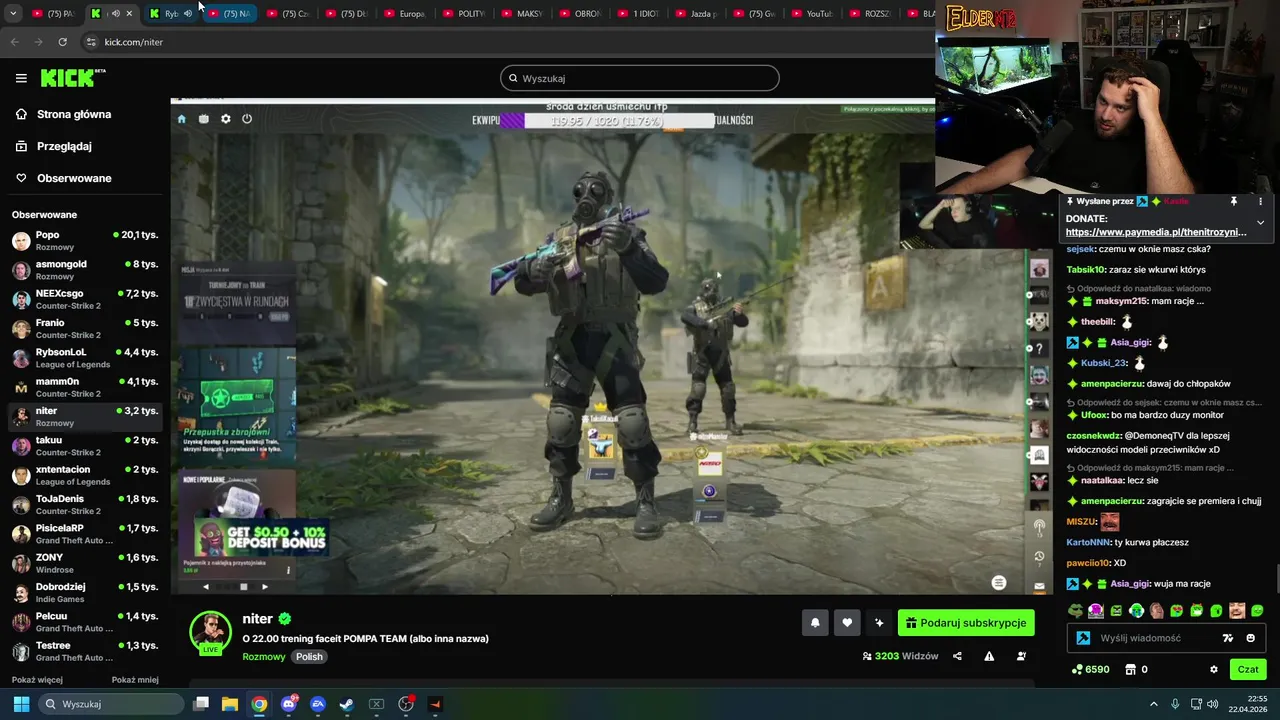Click the sparkle button beside the heart
The image size is (1280, 720).
[879, 623]
